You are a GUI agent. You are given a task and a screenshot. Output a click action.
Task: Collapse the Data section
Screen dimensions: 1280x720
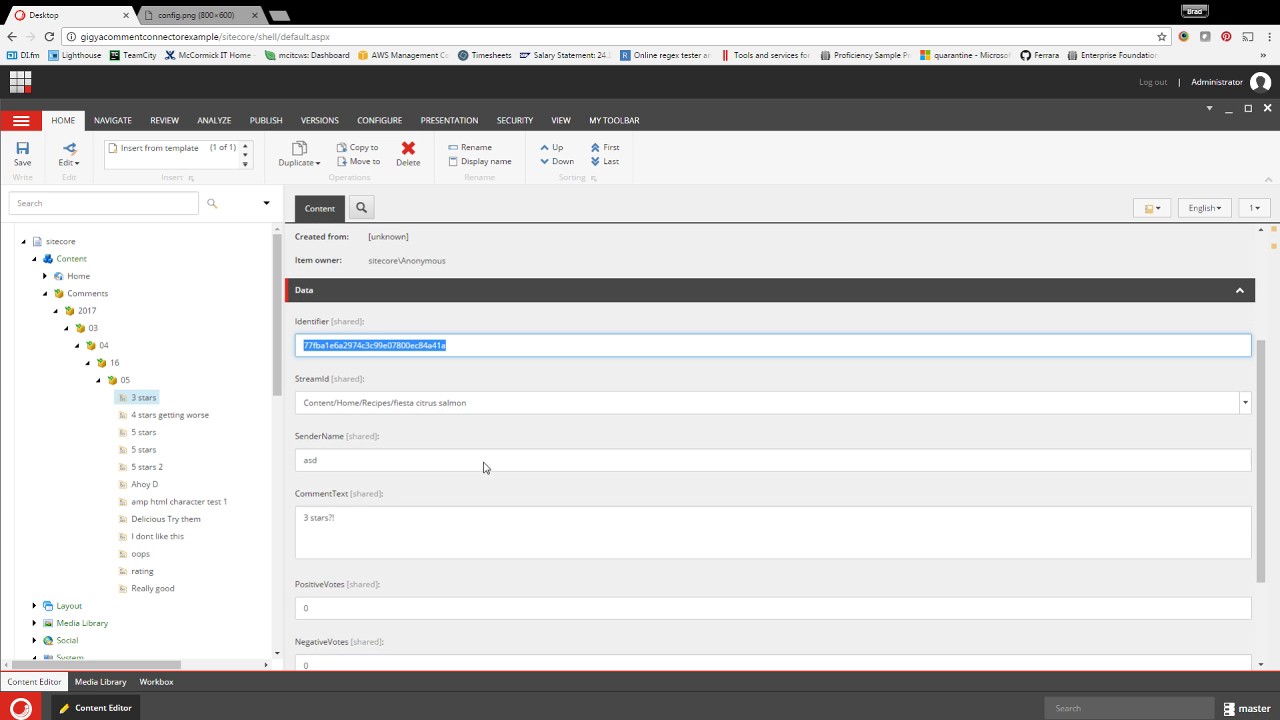[x=1239, y=290]
